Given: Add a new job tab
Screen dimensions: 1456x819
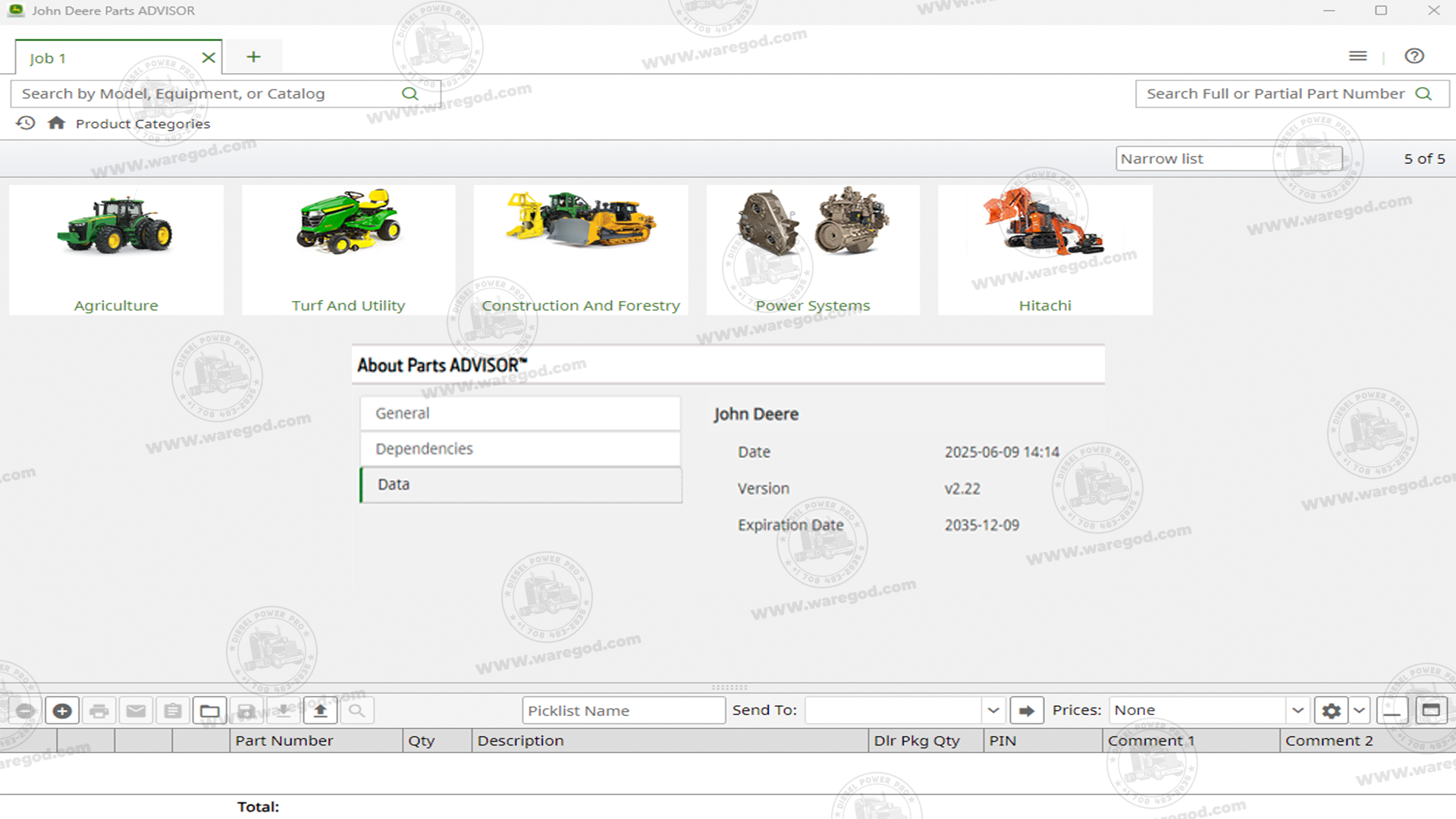Looking at the screenshot, I should click(253, 57).
